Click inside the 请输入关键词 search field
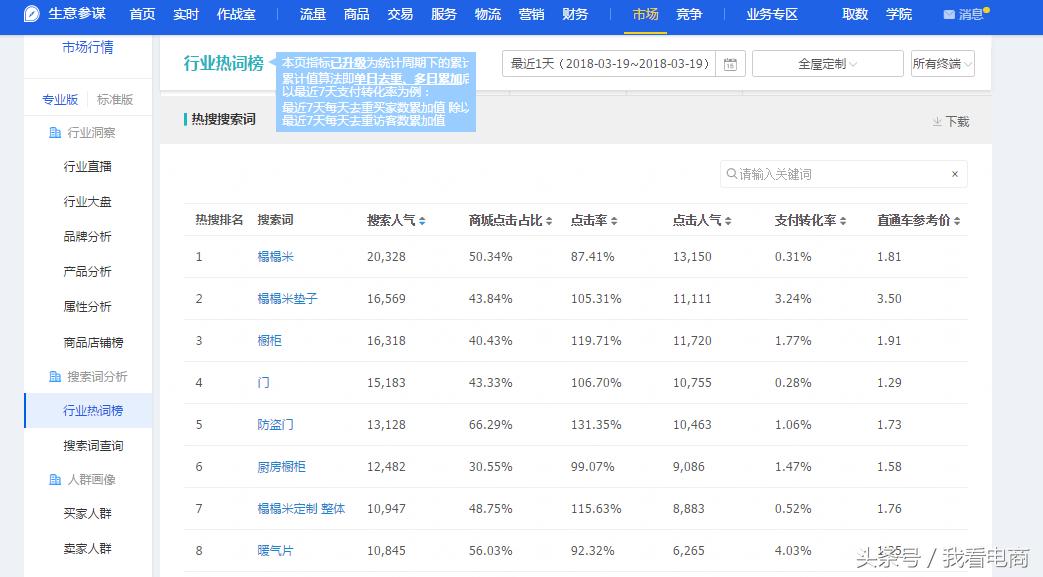 tap(840, 174)
